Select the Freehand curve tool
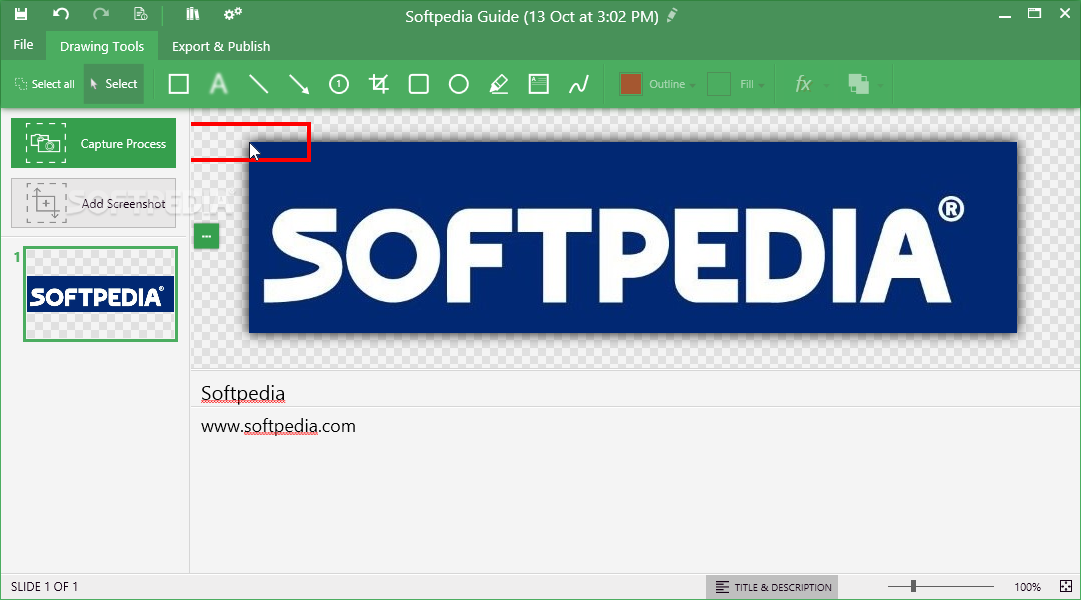1081x600 pixels. 578,84
